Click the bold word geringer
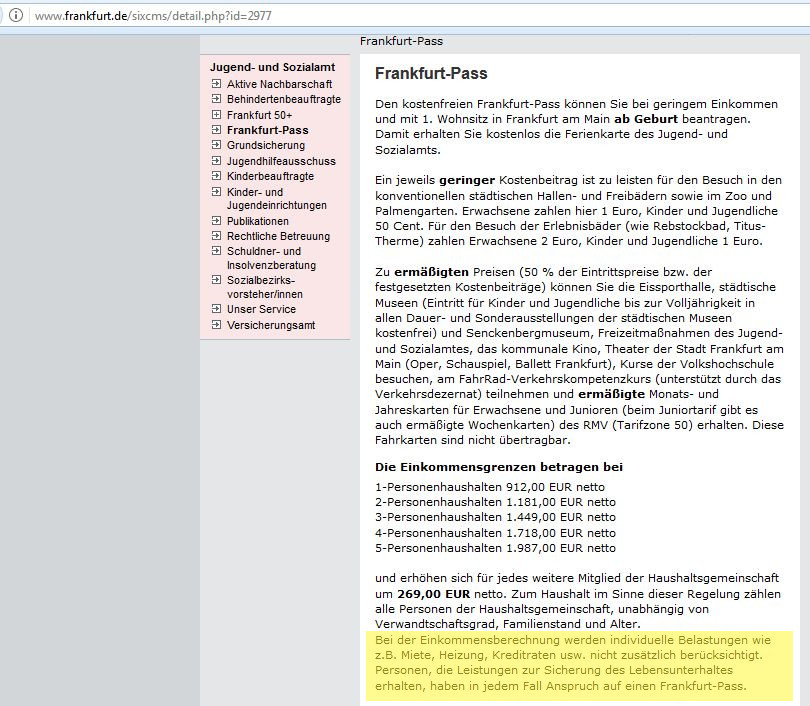Viewport: 810px width, 706px height. tap(467, 181)
